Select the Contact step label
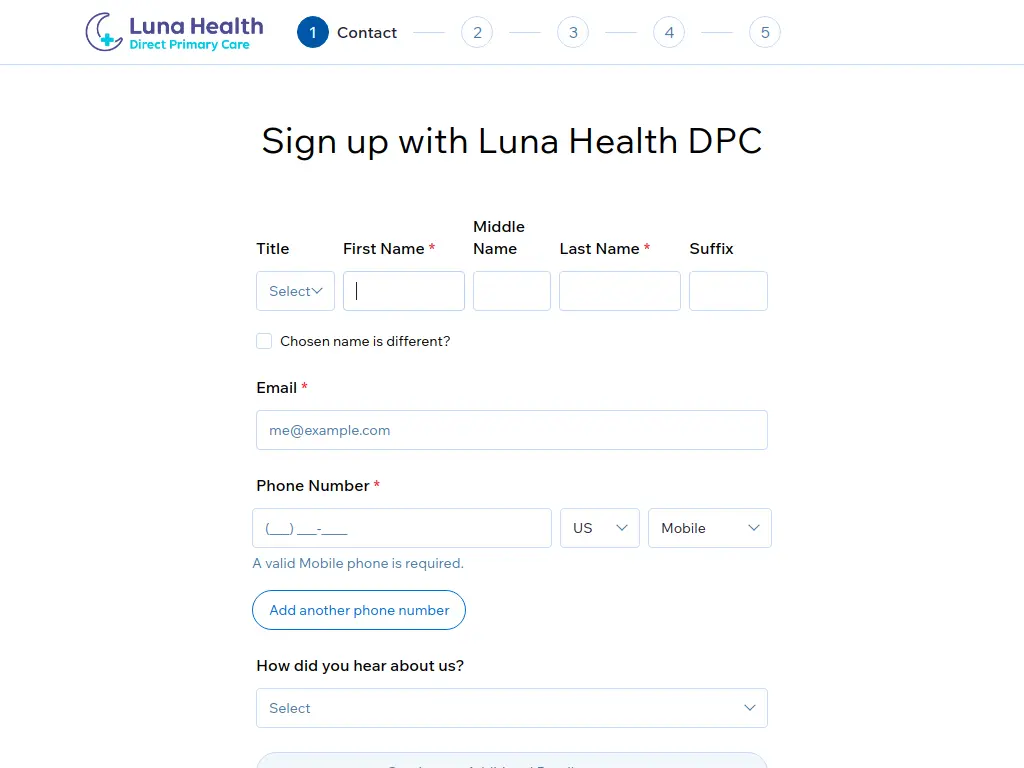 [367, 32]
